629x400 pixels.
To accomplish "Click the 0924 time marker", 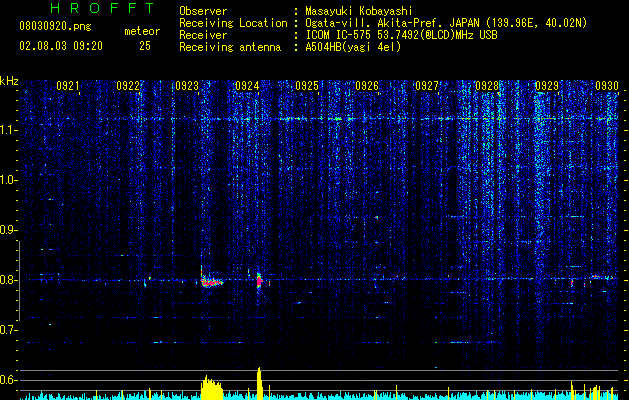I will tap(247, 86).
